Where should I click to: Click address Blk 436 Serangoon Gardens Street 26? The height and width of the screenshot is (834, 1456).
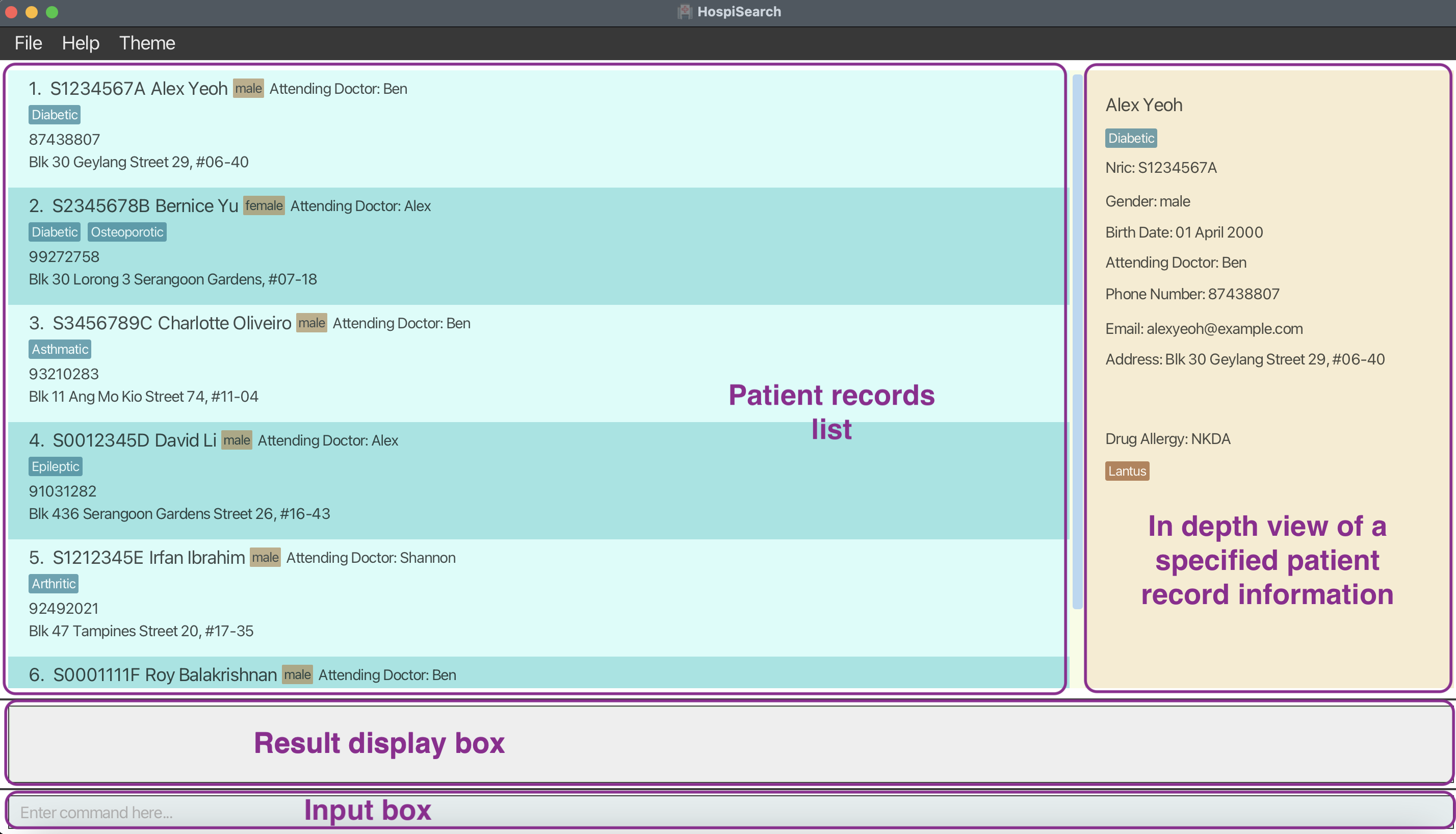click(180, 514)
